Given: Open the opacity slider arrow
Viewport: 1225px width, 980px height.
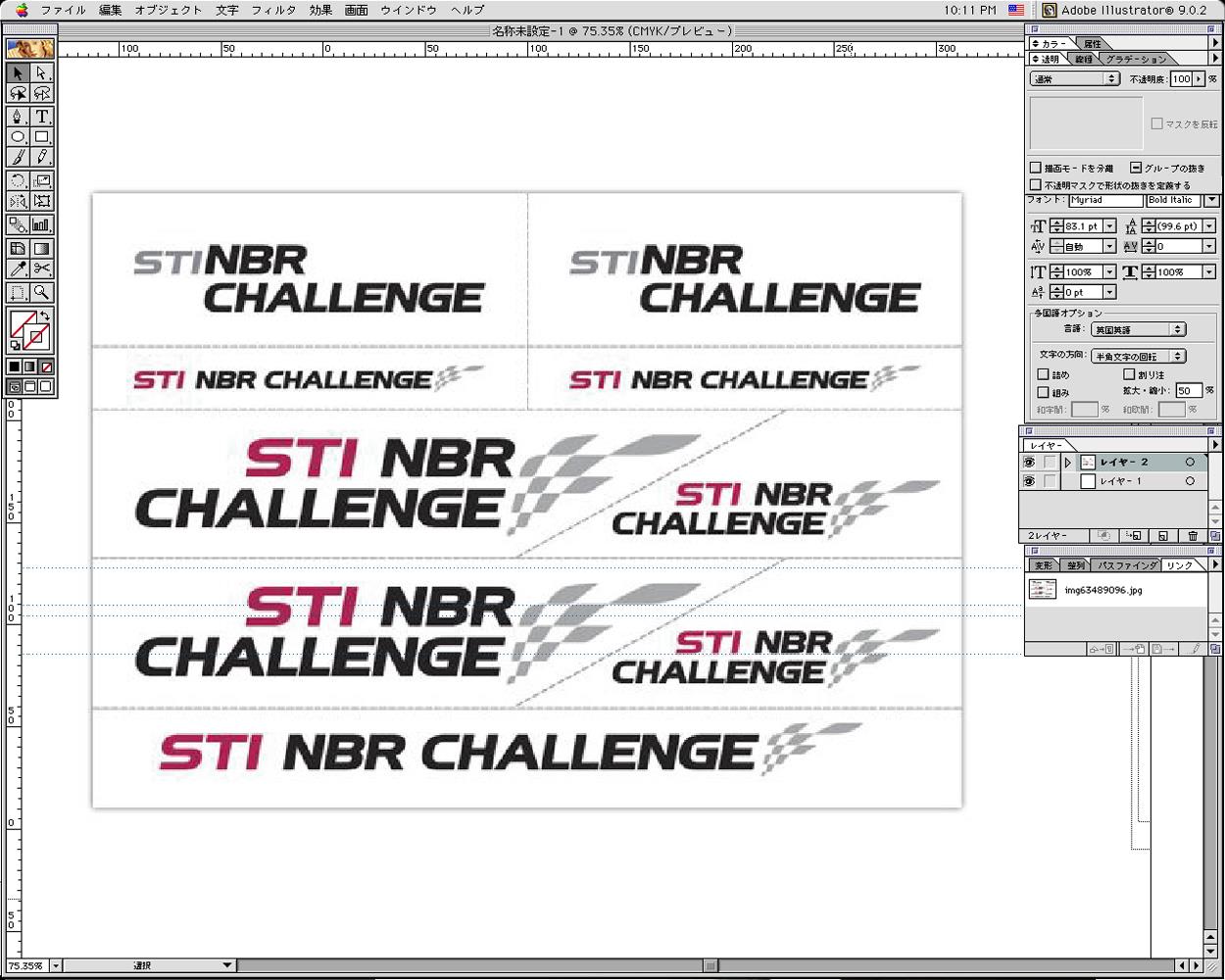Looking at the screenshot, I should 1199,79.
